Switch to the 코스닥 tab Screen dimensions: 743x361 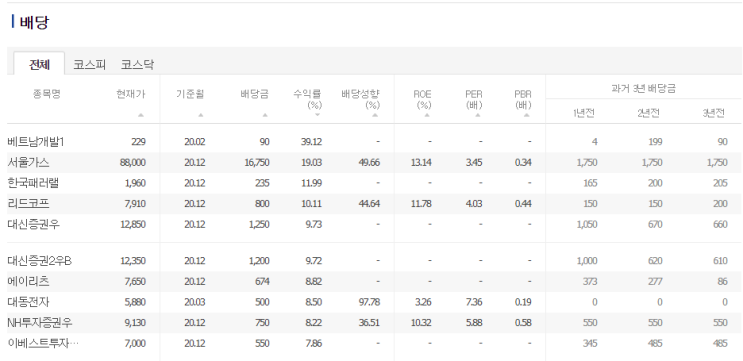[137, 65]
